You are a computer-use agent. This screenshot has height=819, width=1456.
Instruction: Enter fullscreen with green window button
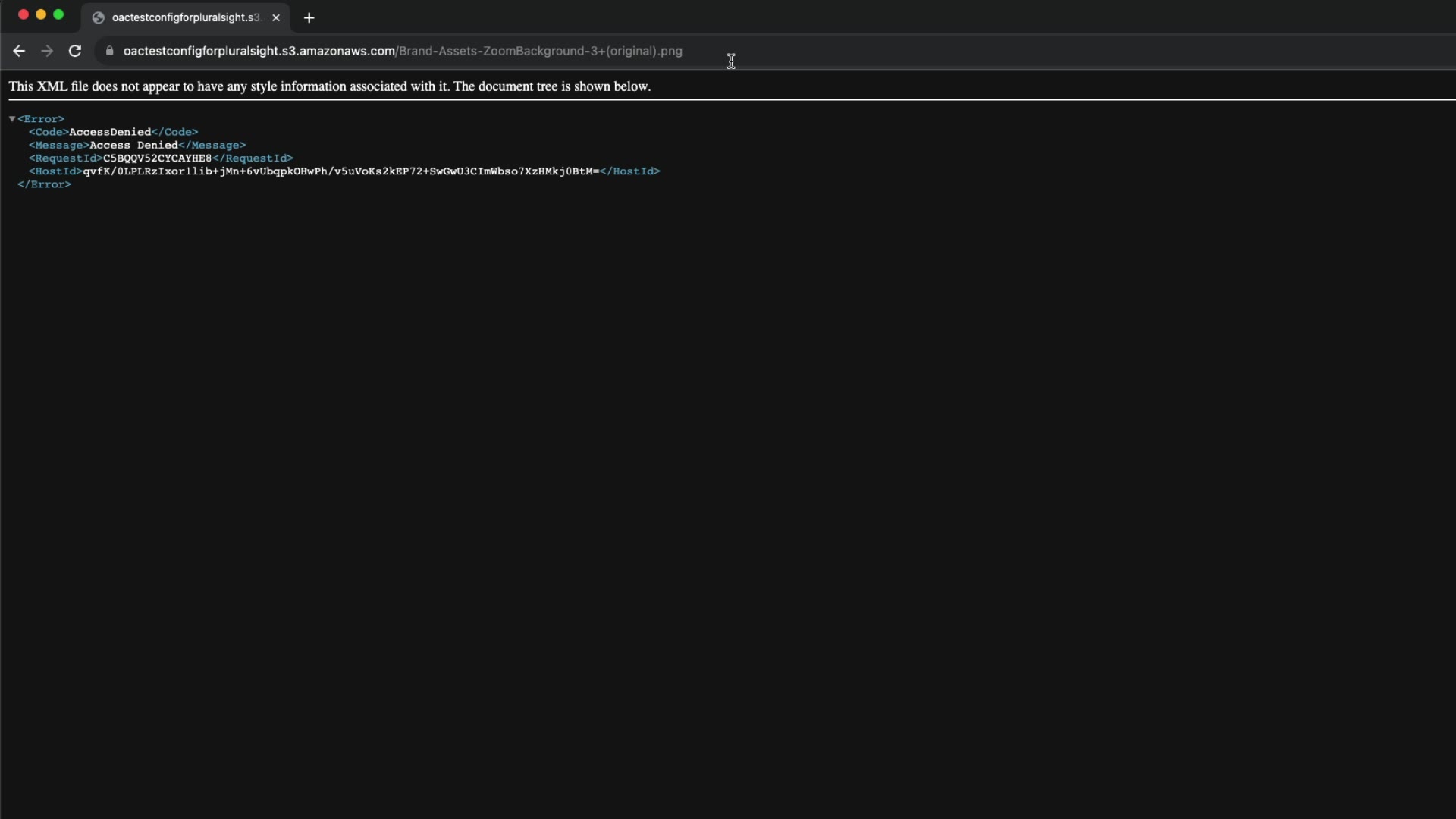pos(58,14)
